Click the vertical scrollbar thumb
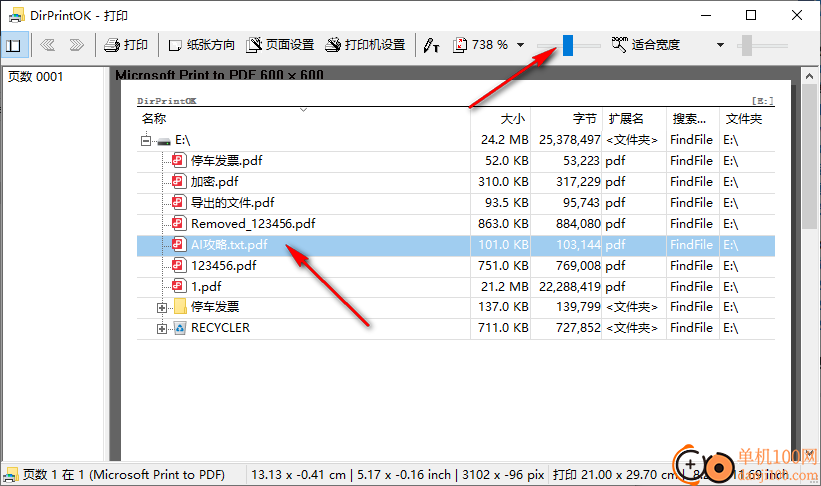Image resolution: width=821 pixels, height=486 pixels. [809, 156]
